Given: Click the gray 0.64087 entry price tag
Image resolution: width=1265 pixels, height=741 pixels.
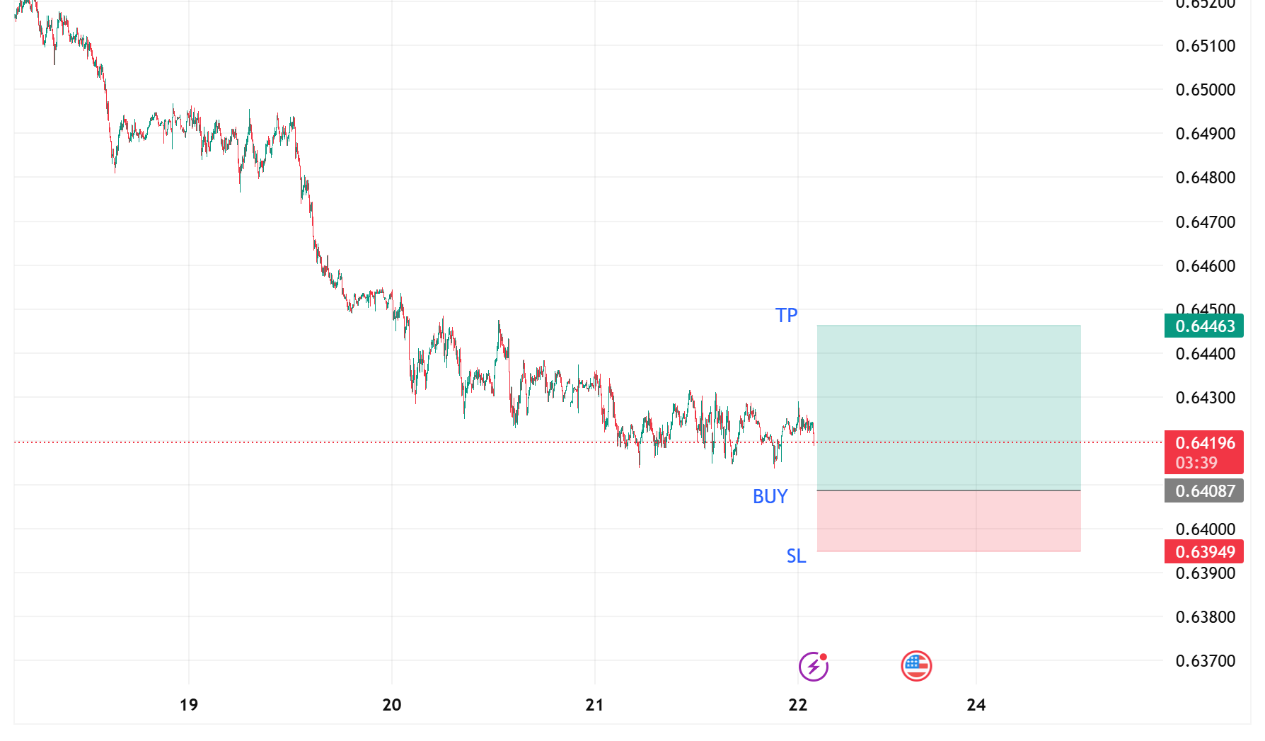Looking at the screenshot, I should coord(1204,491).
